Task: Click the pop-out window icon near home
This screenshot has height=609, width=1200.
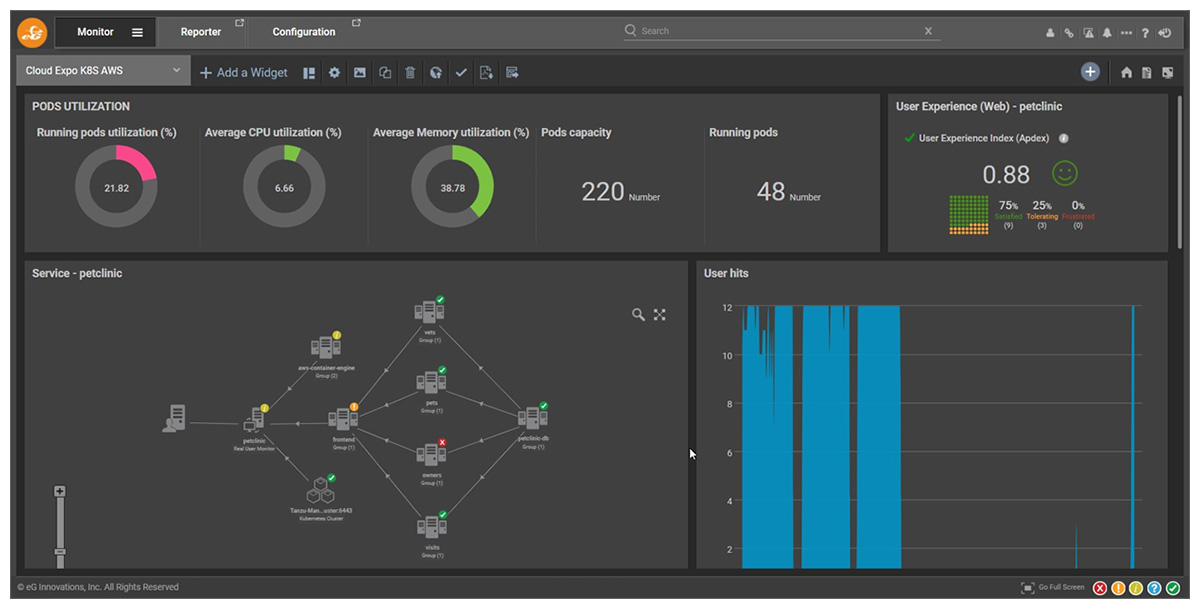Action: pyautogui.click(x=1167, y=72)
